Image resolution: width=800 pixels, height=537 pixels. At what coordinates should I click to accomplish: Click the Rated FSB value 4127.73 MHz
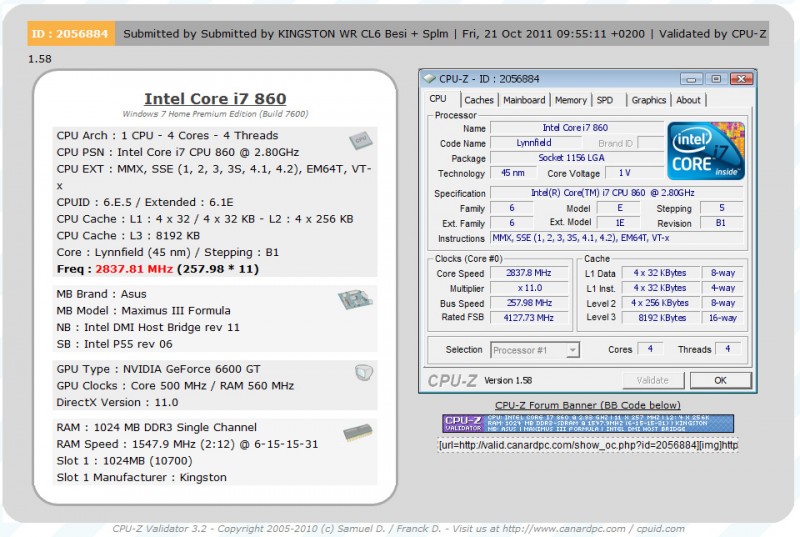(529, 318)
